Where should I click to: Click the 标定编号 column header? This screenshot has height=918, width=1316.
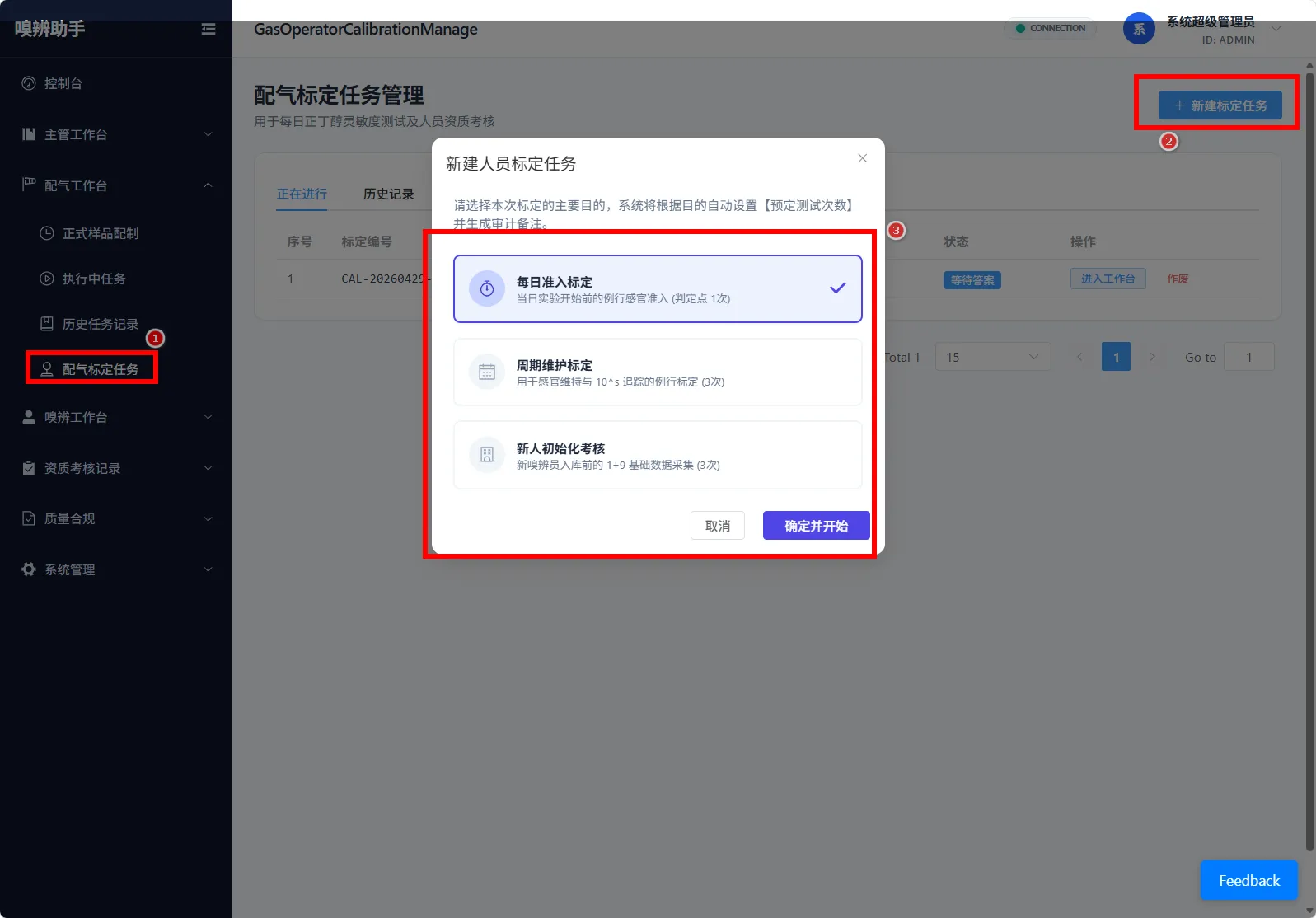[x=367, y=241]
